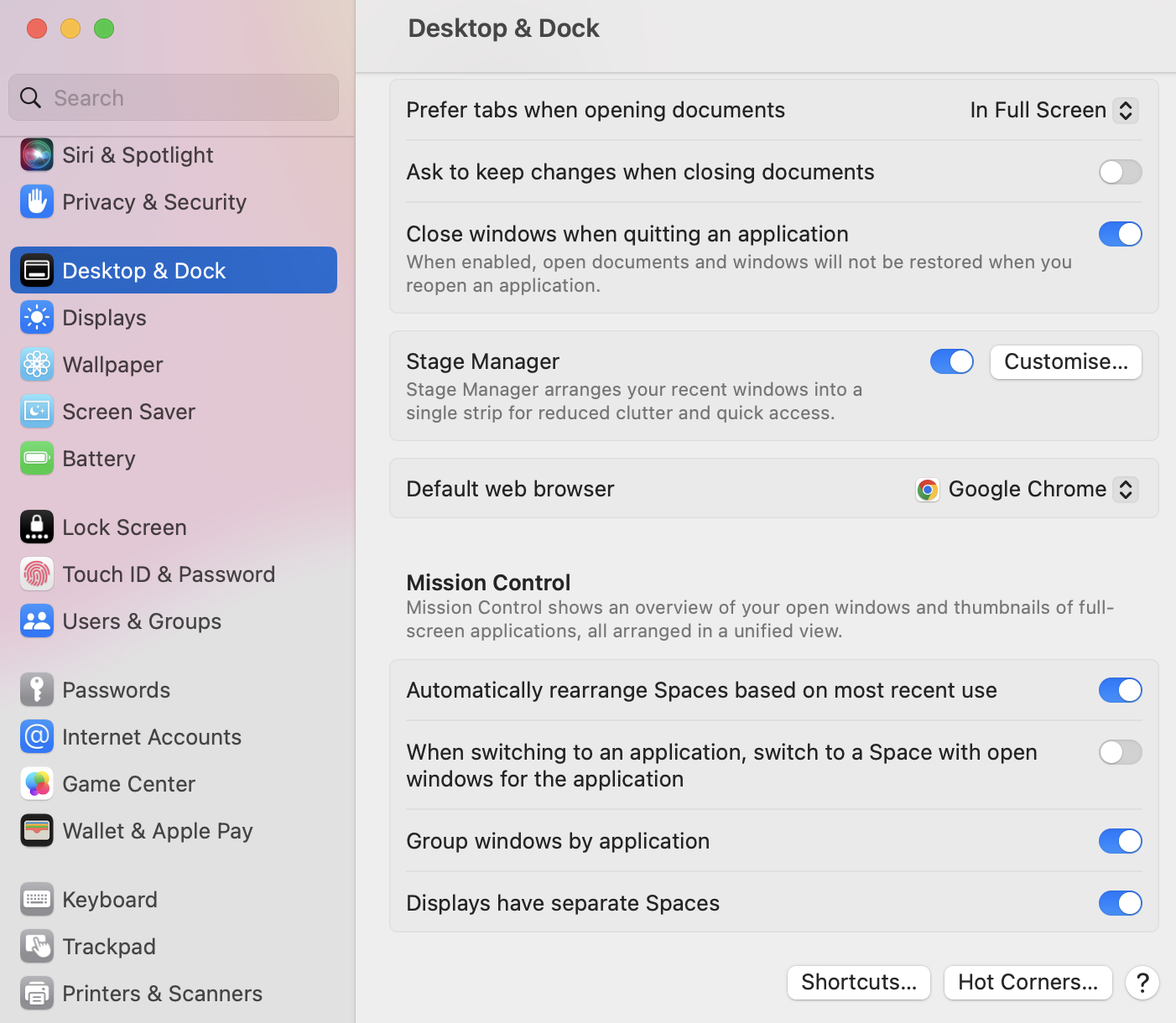Open Privacy & Security hand icon
Viewport: 1176px width, 1023px height.
[37, 202]
